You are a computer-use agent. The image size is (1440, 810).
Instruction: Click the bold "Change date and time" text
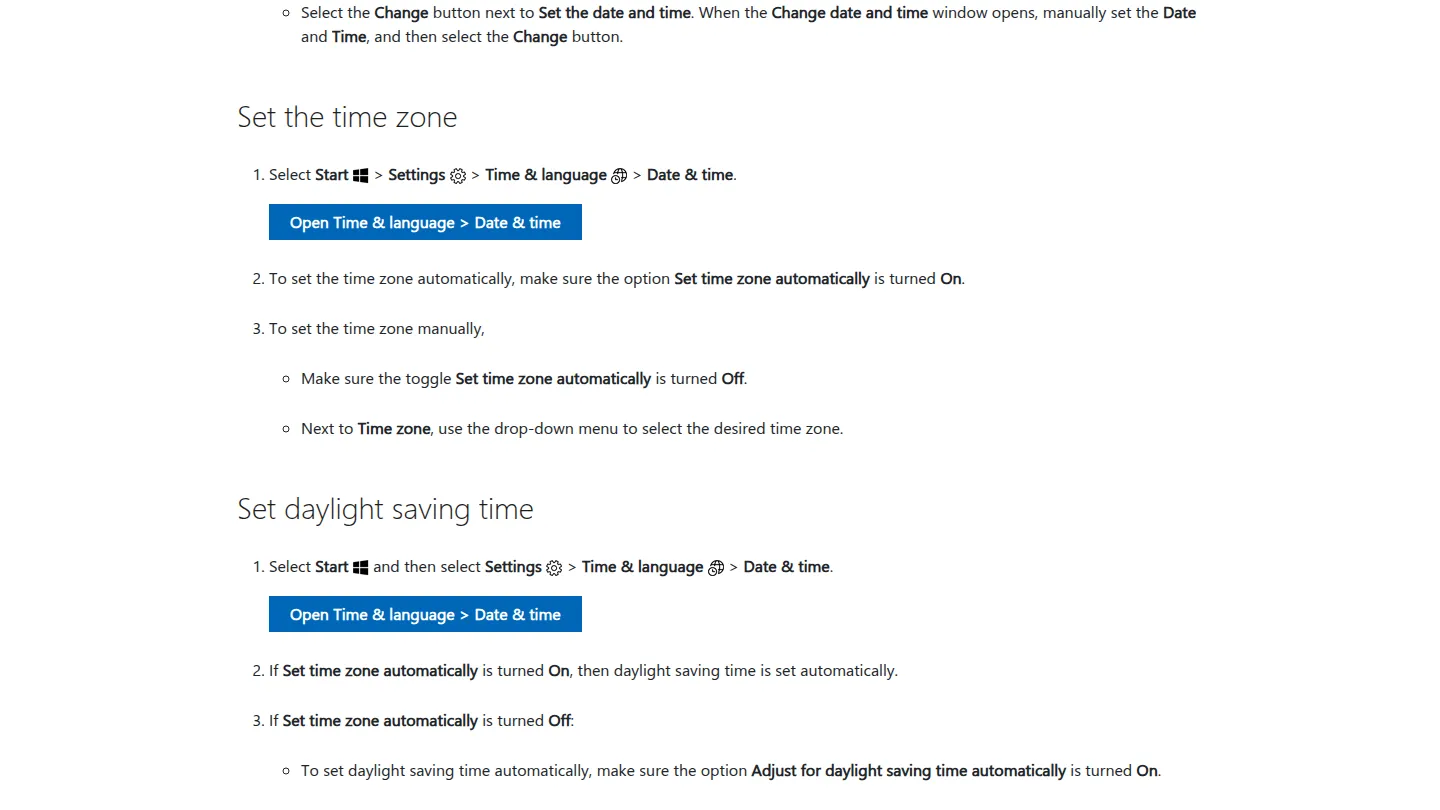pos(850,13)
